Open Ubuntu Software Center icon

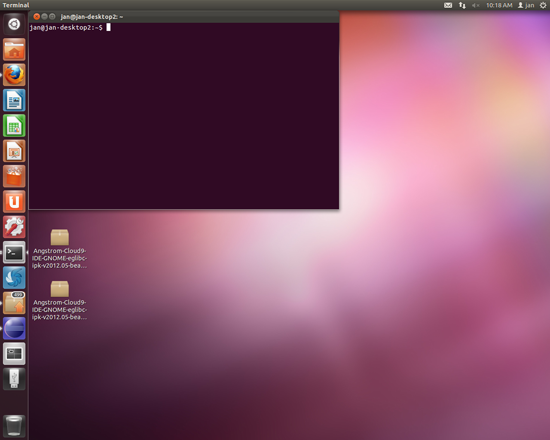pyautogui.click(x=14, y=176)
